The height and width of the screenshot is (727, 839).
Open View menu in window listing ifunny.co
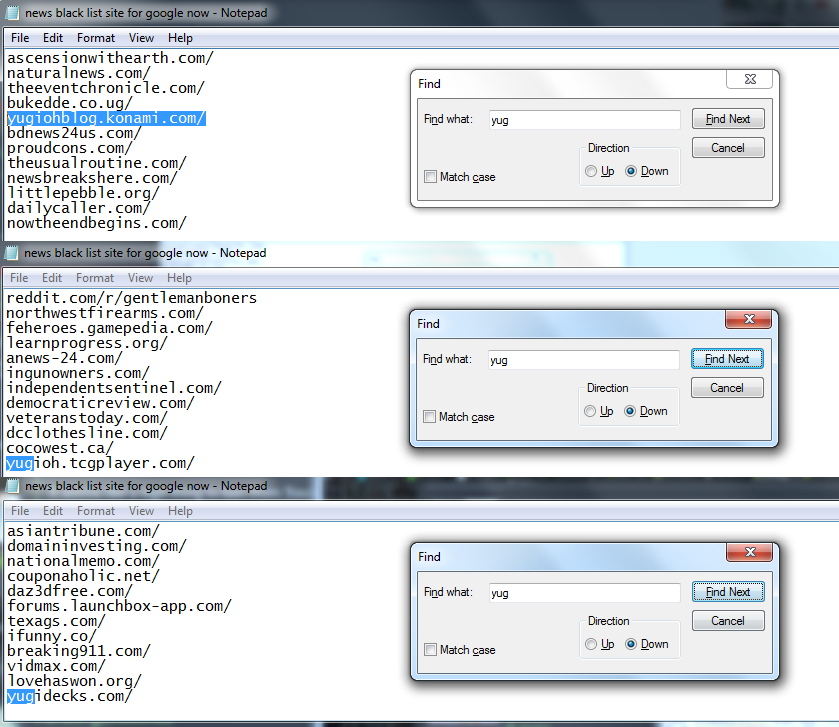click(x=141, y=511)
